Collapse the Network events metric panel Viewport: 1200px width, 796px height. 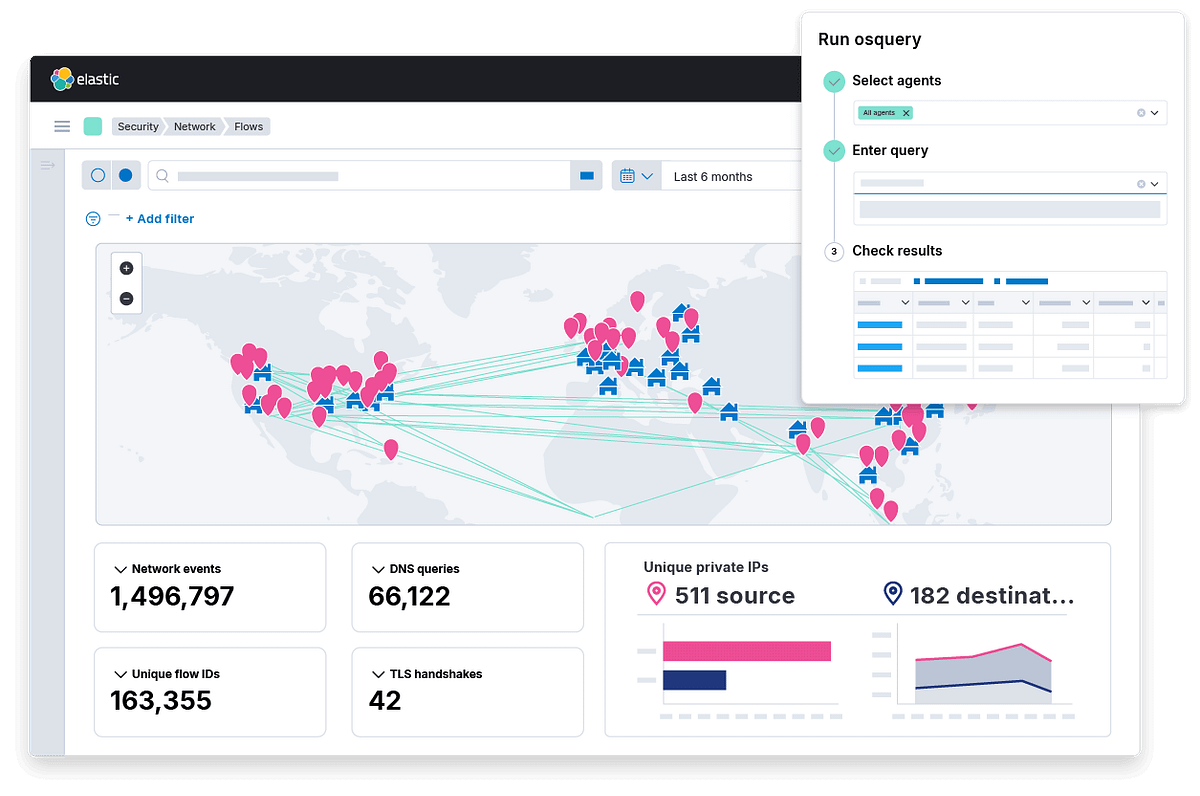119,568
